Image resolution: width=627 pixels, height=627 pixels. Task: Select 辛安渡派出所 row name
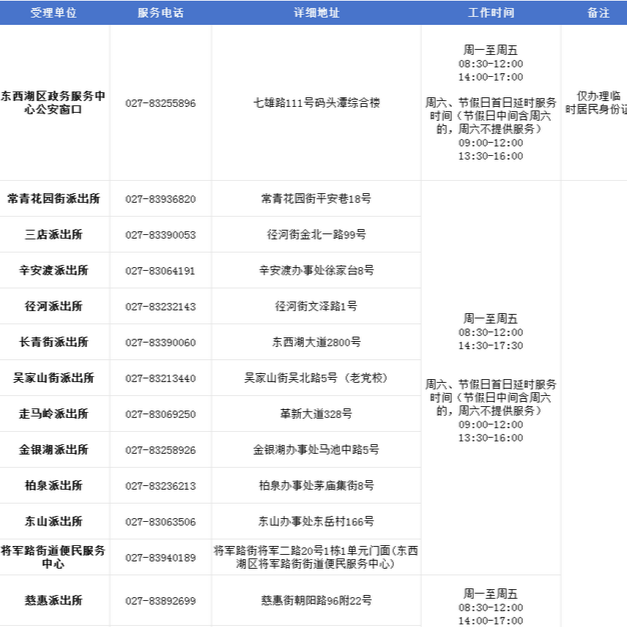point(54,270)
